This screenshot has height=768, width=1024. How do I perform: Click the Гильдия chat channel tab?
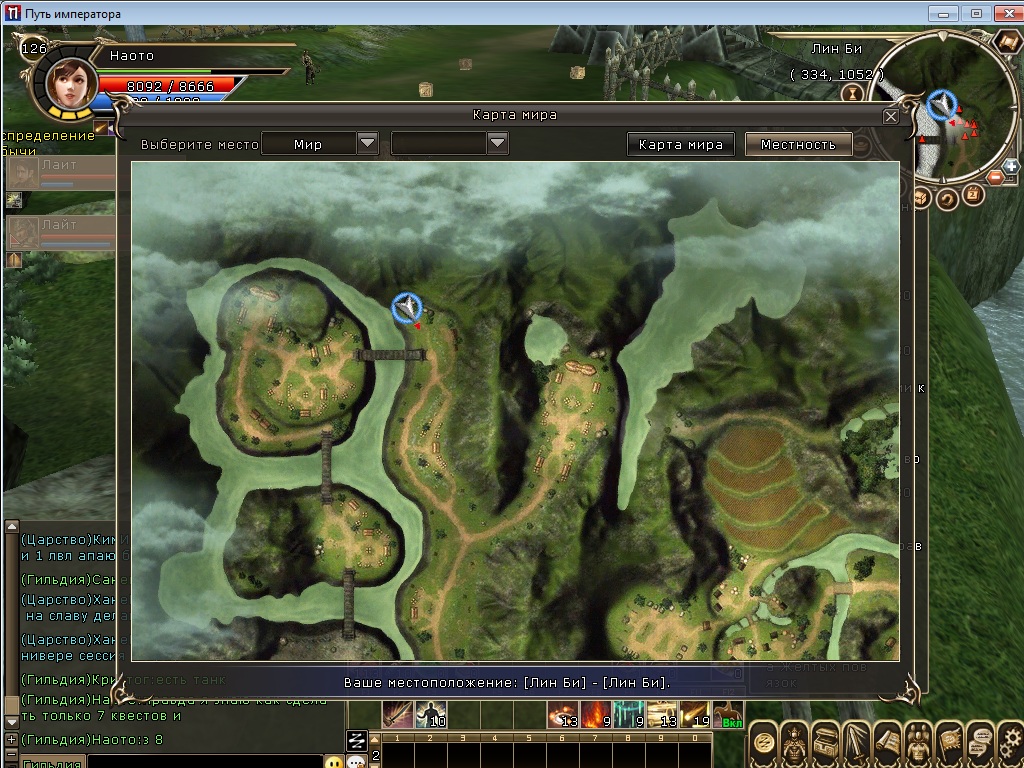52,762
